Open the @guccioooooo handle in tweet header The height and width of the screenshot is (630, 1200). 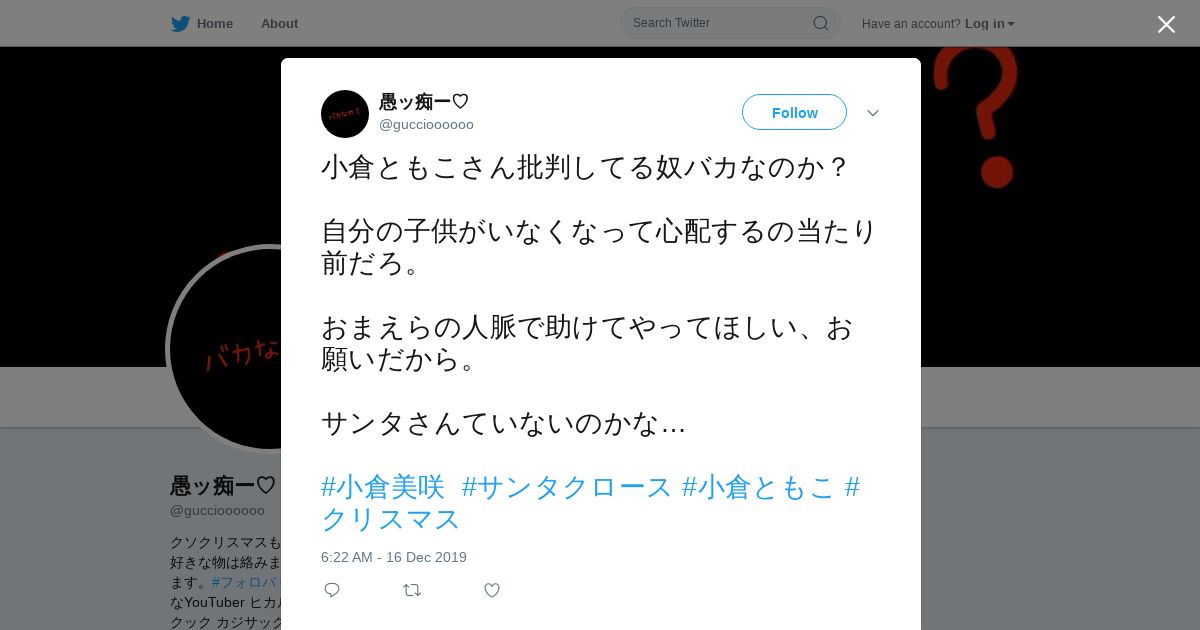click(x=426, y=124)
